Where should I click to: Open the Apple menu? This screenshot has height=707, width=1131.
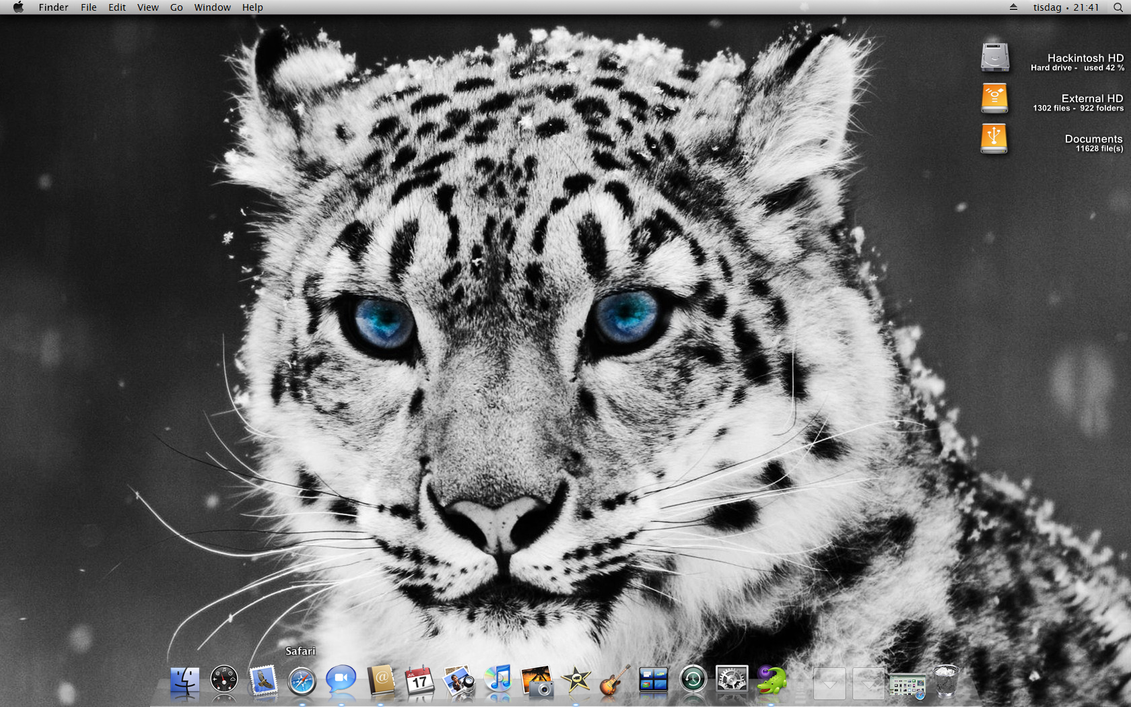point(18,7)
